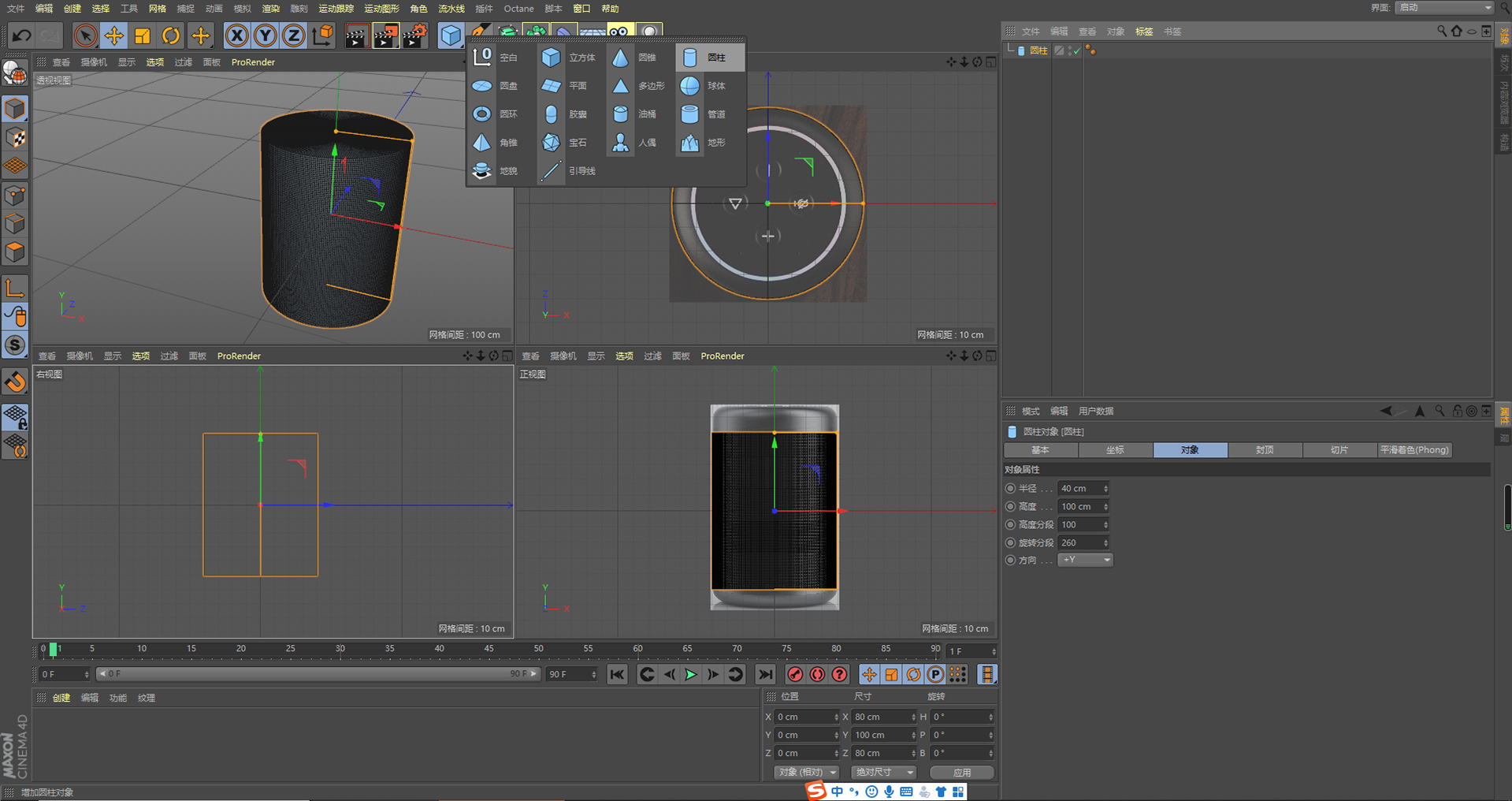
Task: Select the Move tool in top toolbar
Action: click(x=114, y=35)
